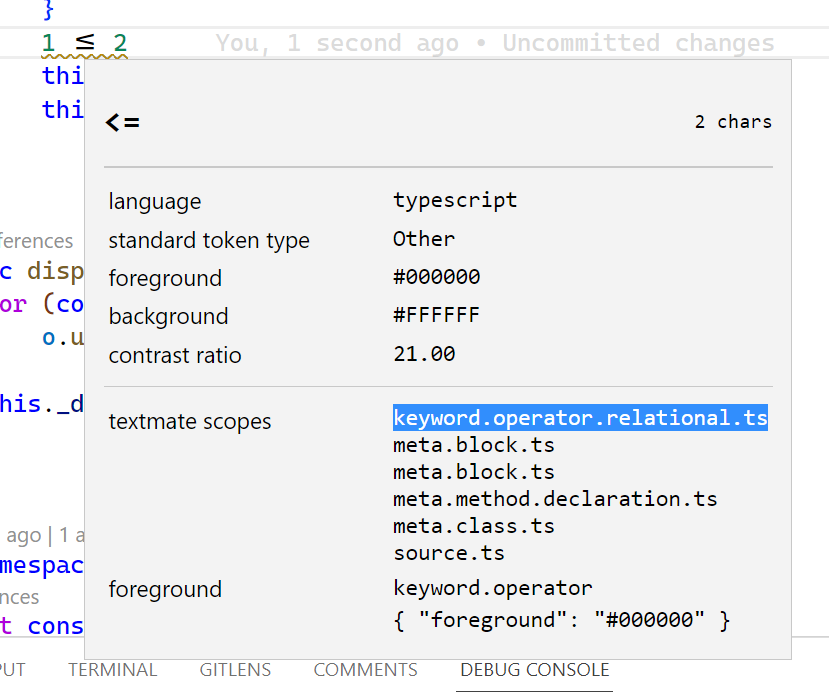Viewport: 829px width, 692px height.
Task: Click the standard token type value Other
Action: tap(423, 239)
